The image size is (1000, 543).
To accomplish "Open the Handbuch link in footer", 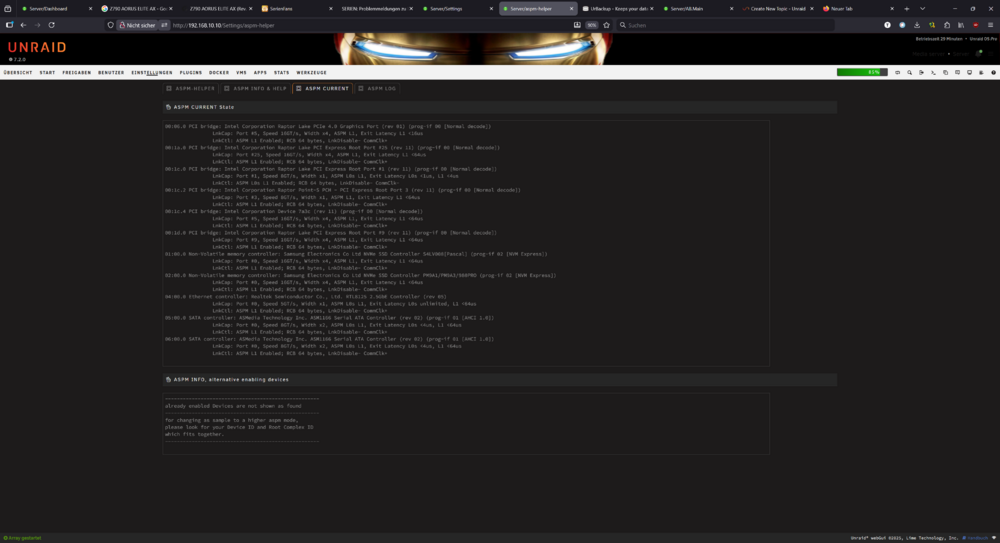I will (x=975, y=538).
